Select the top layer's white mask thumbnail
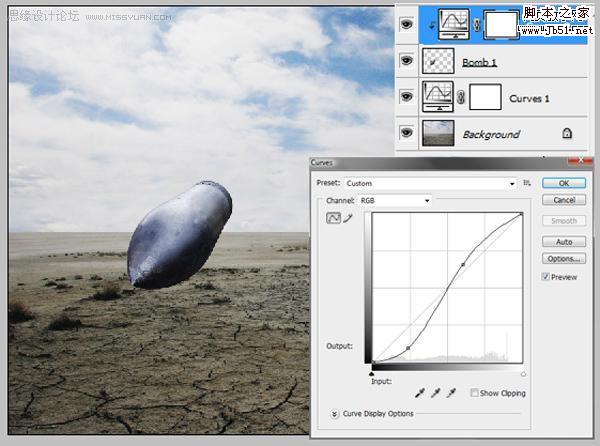 point(501,25)
